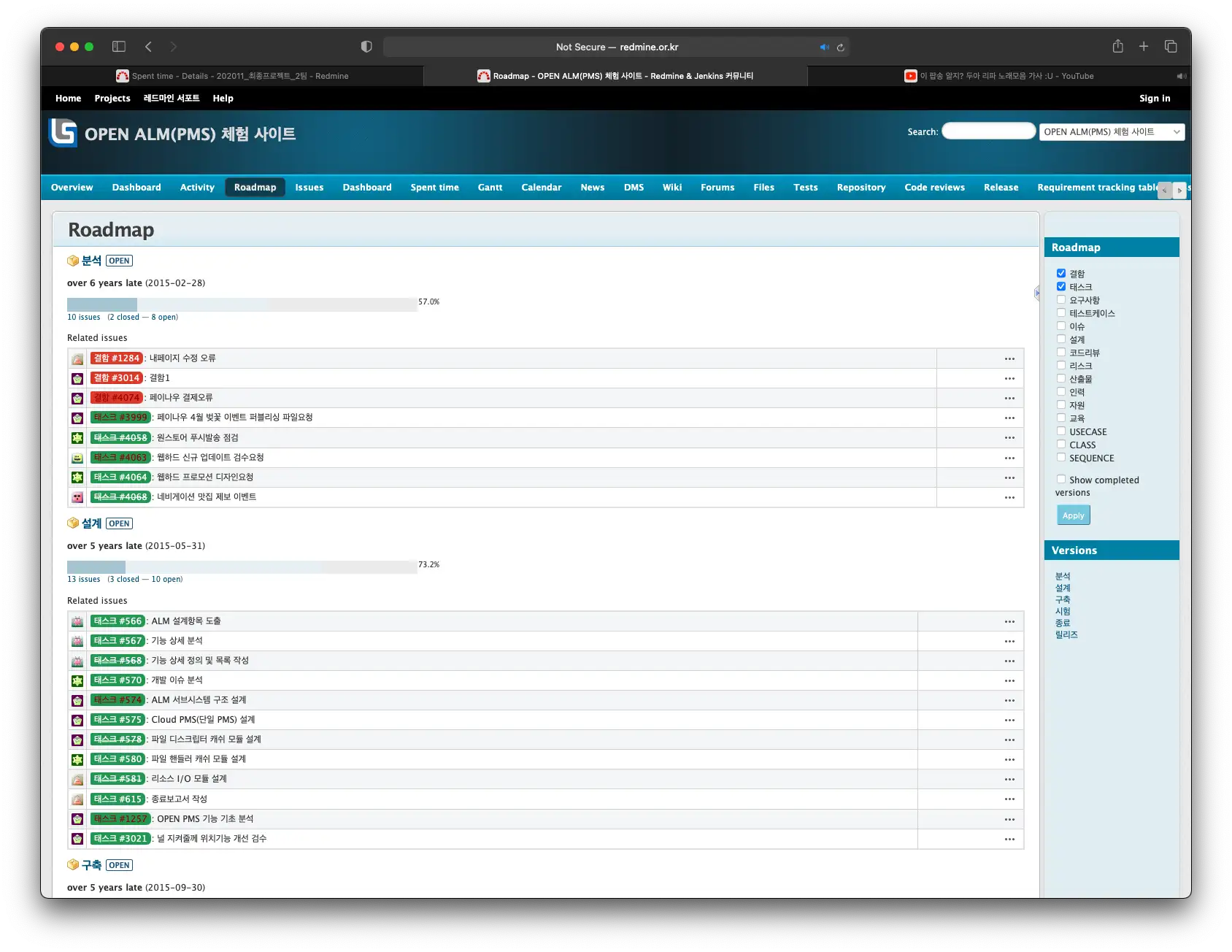Mute audio via address bar speaker icon

[824, 47]
